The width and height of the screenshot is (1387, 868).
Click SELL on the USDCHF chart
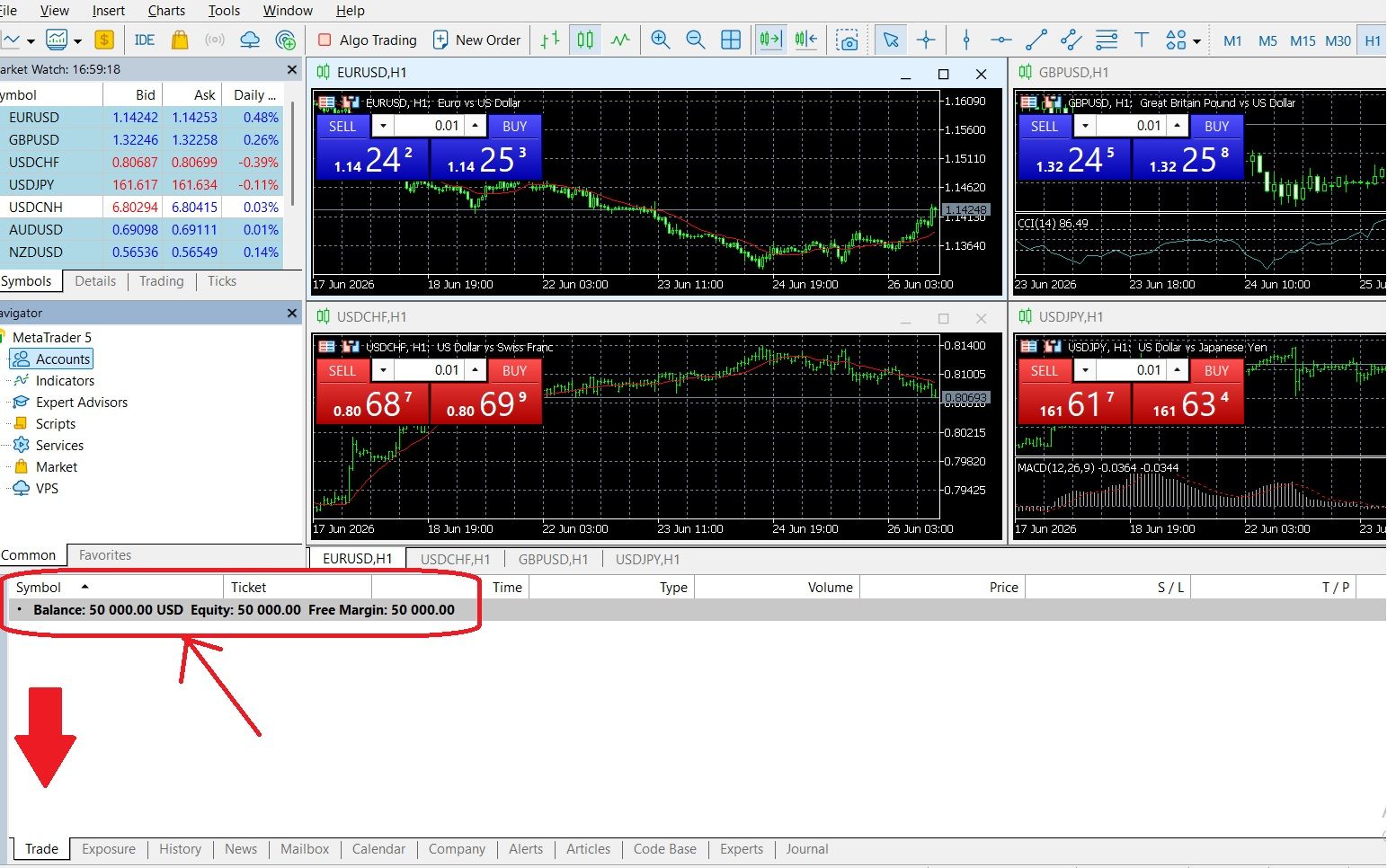point(342,371)
